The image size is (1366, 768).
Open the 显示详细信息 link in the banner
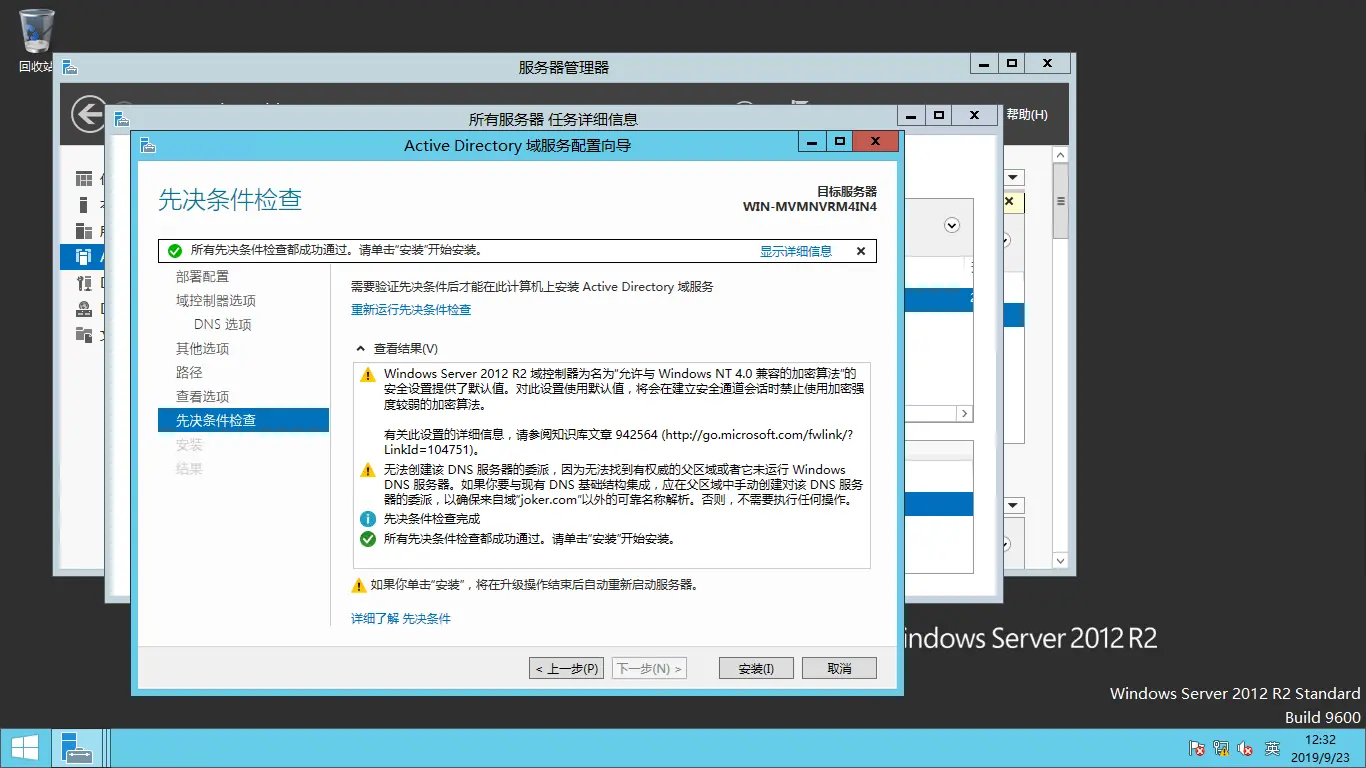coord(796,251)
